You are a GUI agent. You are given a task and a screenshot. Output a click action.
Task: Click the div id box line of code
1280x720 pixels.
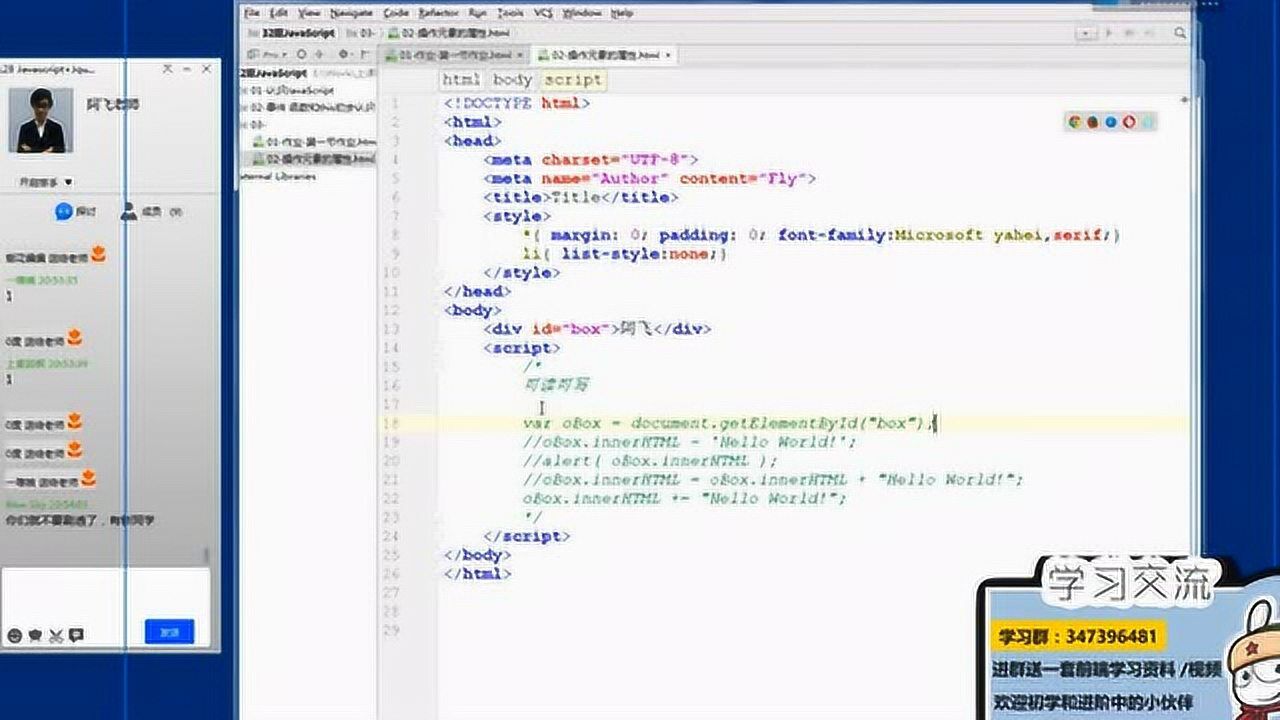[x=597, y=329]
